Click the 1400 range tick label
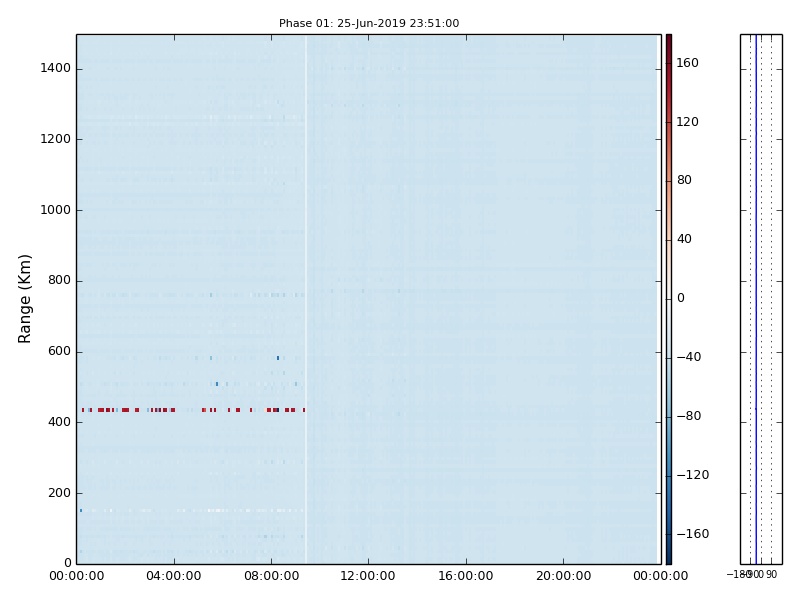The image size is (800, 600). click(56, 68)
